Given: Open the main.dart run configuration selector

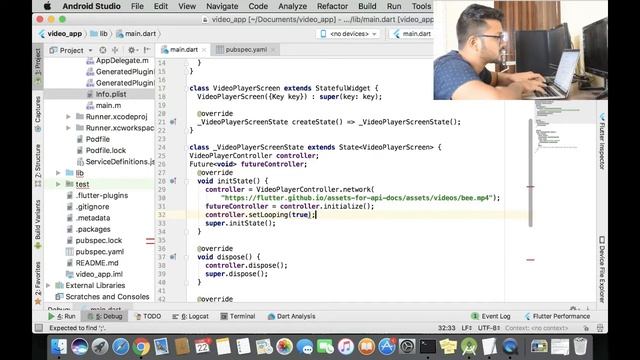Looking at the screenshot, I should (x=412, y=34).
